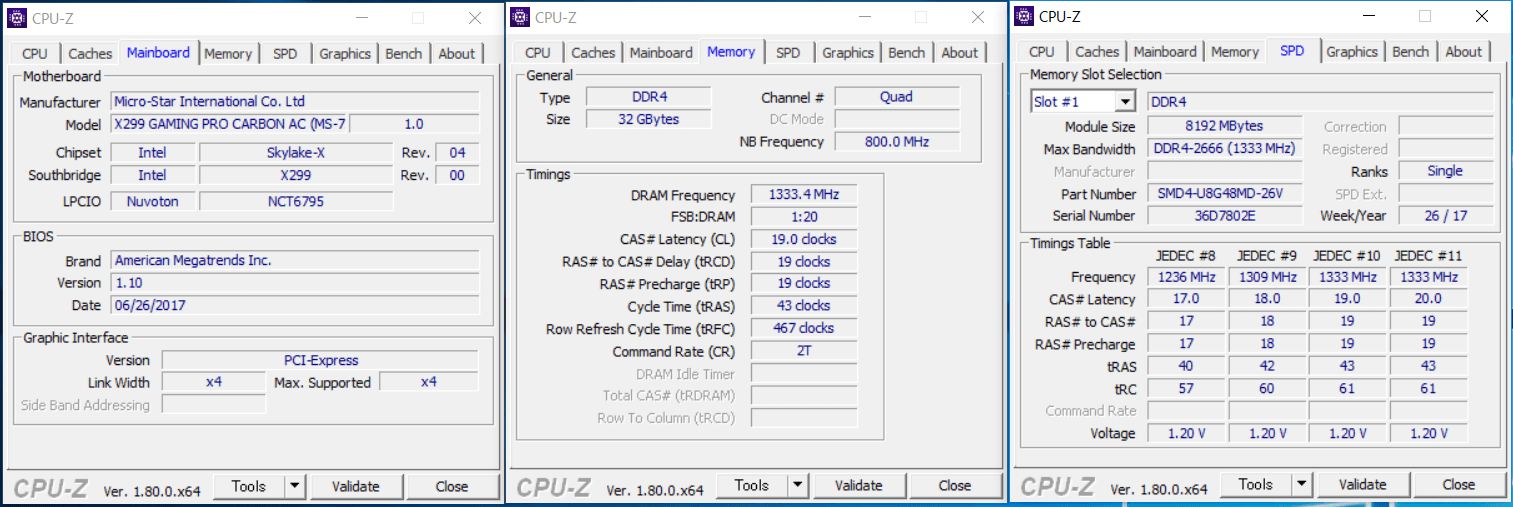Image resolution: width=1513 pixels, height=507 pixels.
Task: Open Memory tab in SPD window
Action: [1235, 51]
